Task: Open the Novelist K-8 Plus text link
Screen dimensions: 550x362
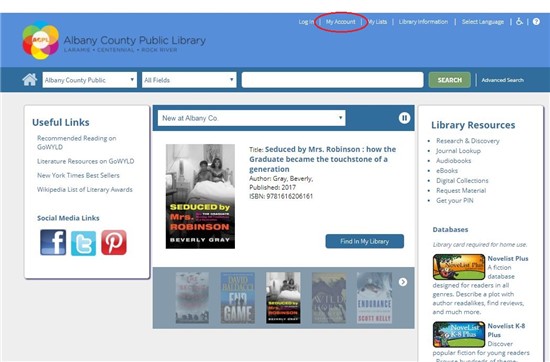Action: click(x=506, y=330)
